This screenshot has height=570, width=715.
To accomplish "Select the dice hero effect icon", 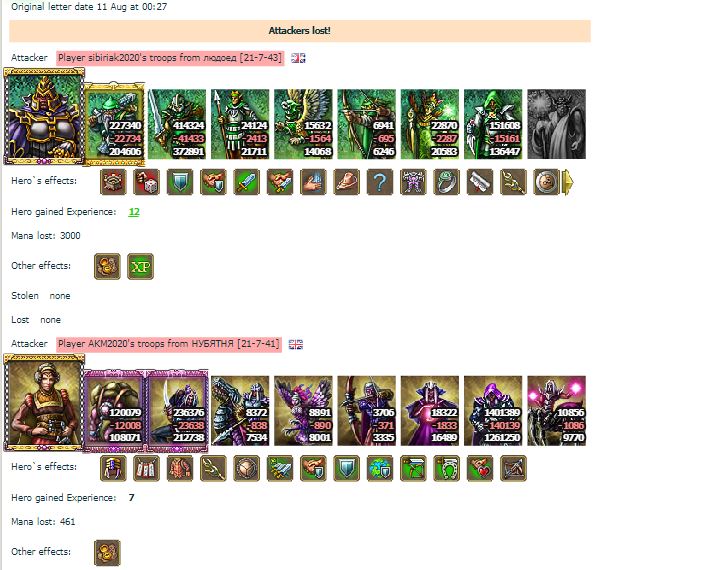I will [x=146, y=182].
